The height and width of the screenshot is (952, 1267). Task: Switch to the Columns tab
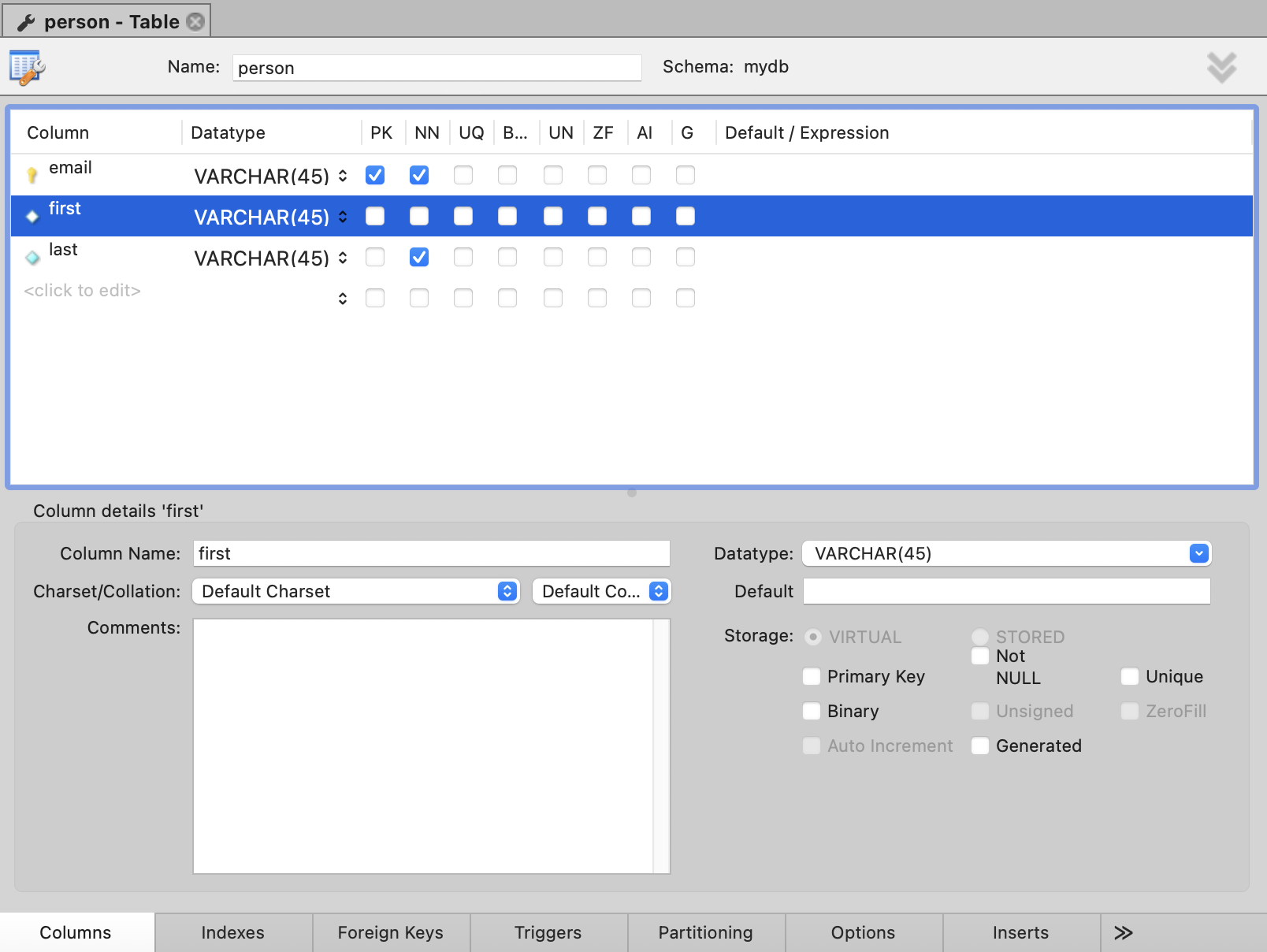pyautogui.click(x=76, y=933)
